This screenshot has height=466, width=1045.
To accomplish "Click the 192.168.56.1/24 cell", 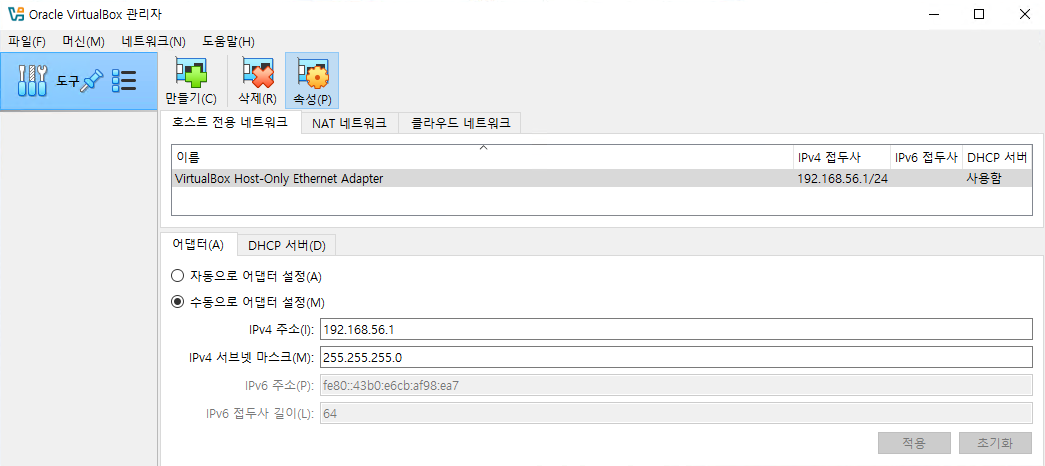I will (842, 178).
